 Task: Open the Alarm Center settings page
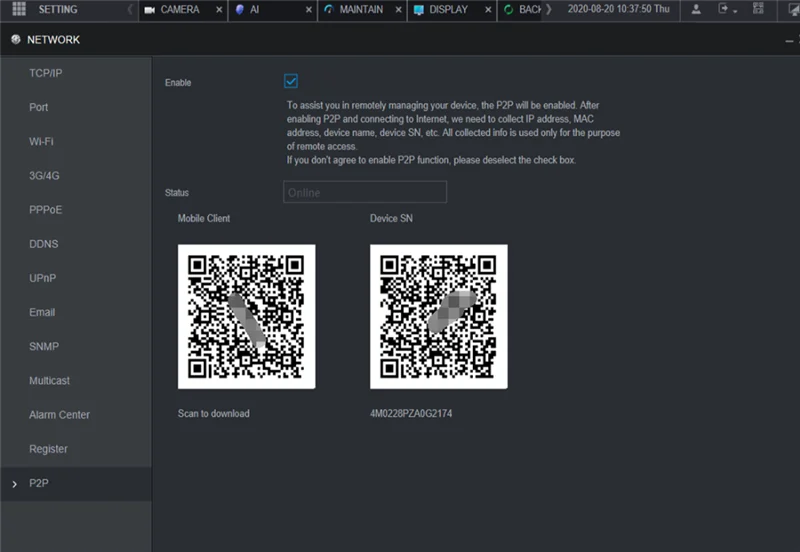tap(76, 415)
